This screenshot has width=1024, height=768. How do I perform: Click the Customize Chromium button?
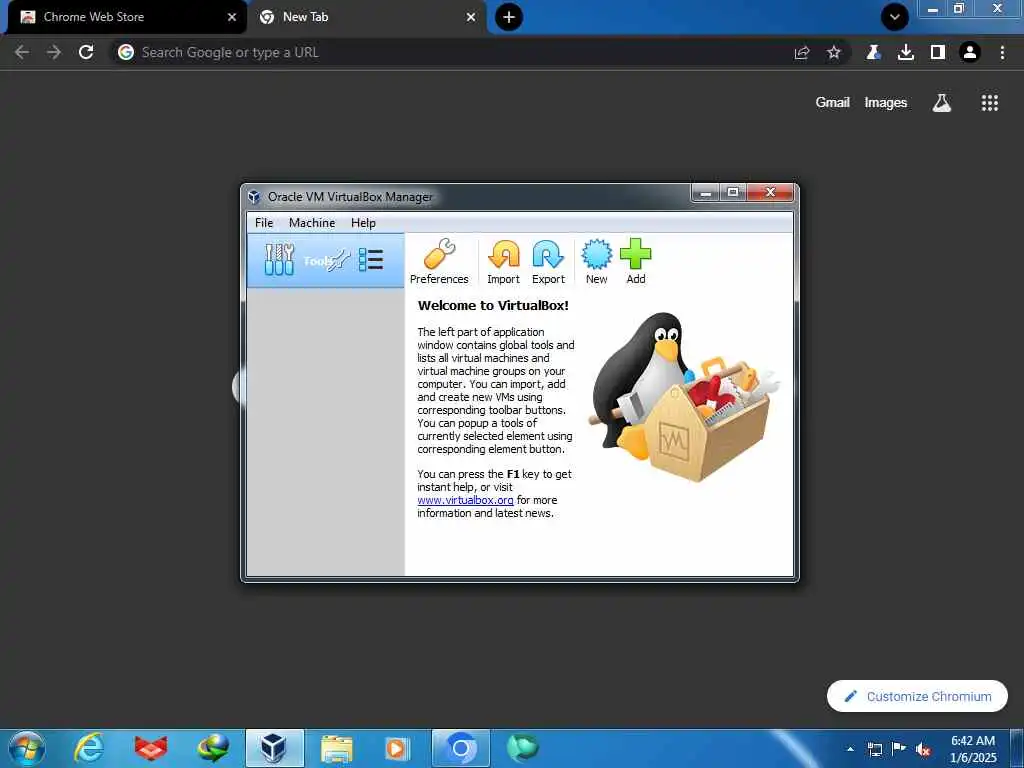pyautogui.click(x=917, y=696)
